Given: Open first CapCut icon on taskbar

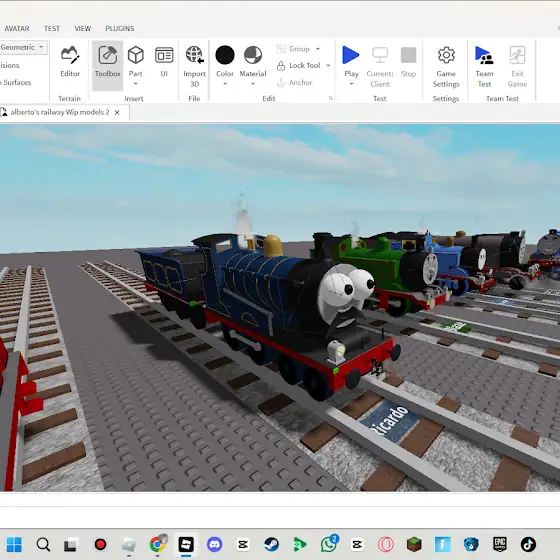Looking at the screenshot, I should [x=243, y=544].
